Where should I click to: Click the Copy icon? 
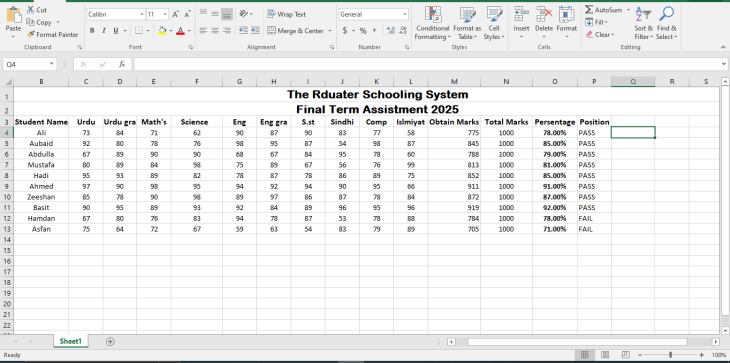(x=31, y=22)
